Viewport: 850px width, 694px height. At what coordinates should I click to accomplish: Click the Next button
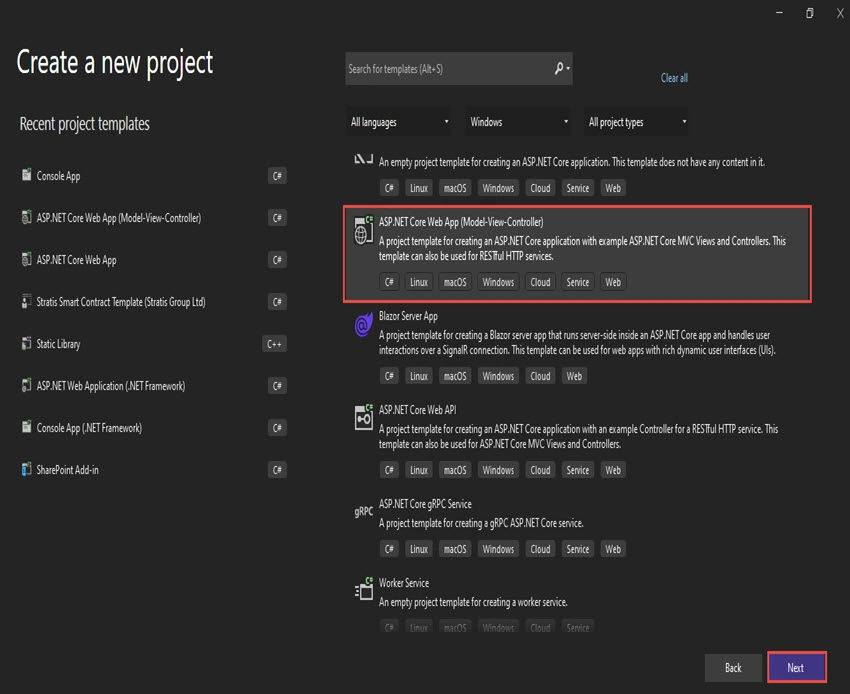point(796,667)
